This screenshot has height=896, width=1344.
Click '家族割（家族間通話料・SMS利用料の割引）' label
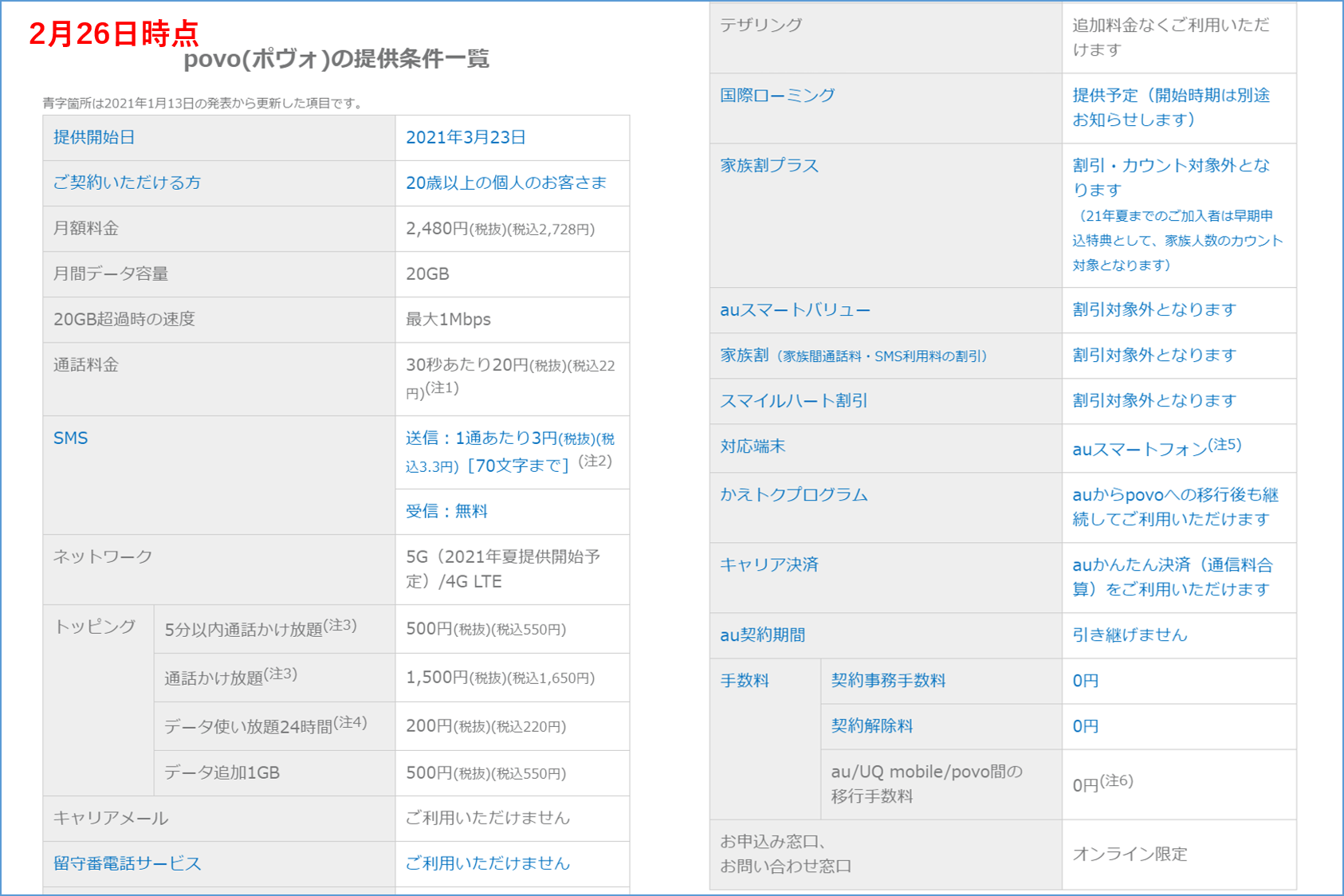coord(853,356)
